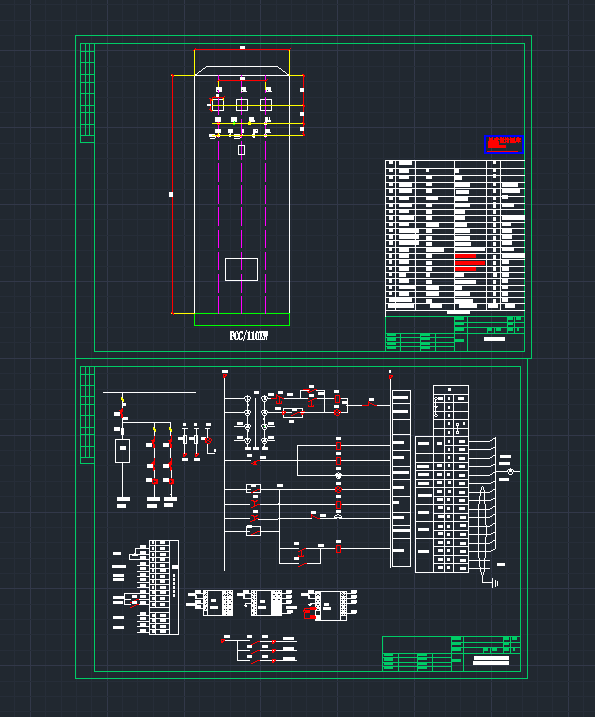Select the FCC/110KW label under the cabinet
Viewport: 595px width, 717px height.
[248, 336]
